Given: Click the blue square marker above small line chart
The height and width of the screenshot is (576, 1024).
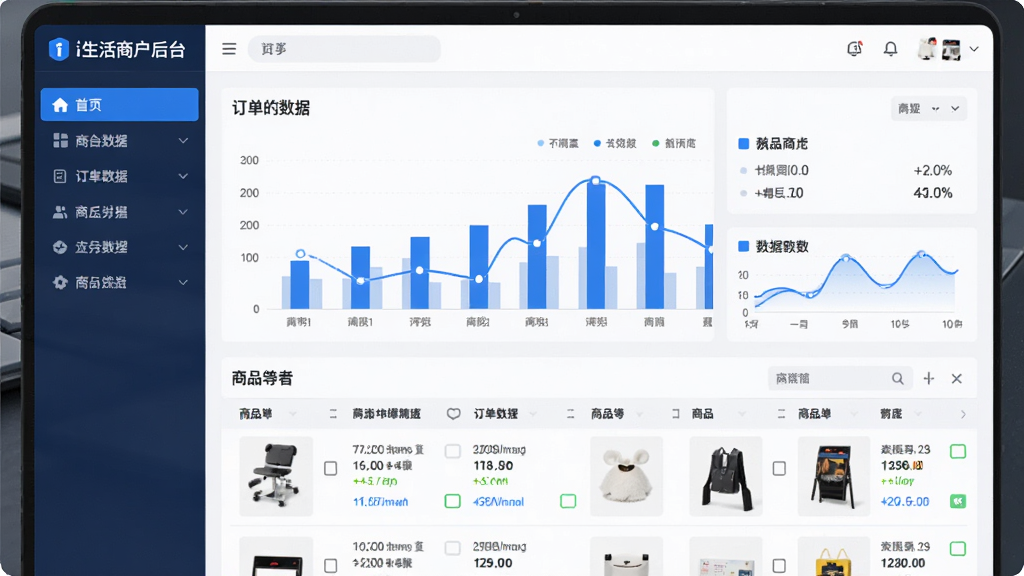Looking at the screenshot, I should coord(743,246).
